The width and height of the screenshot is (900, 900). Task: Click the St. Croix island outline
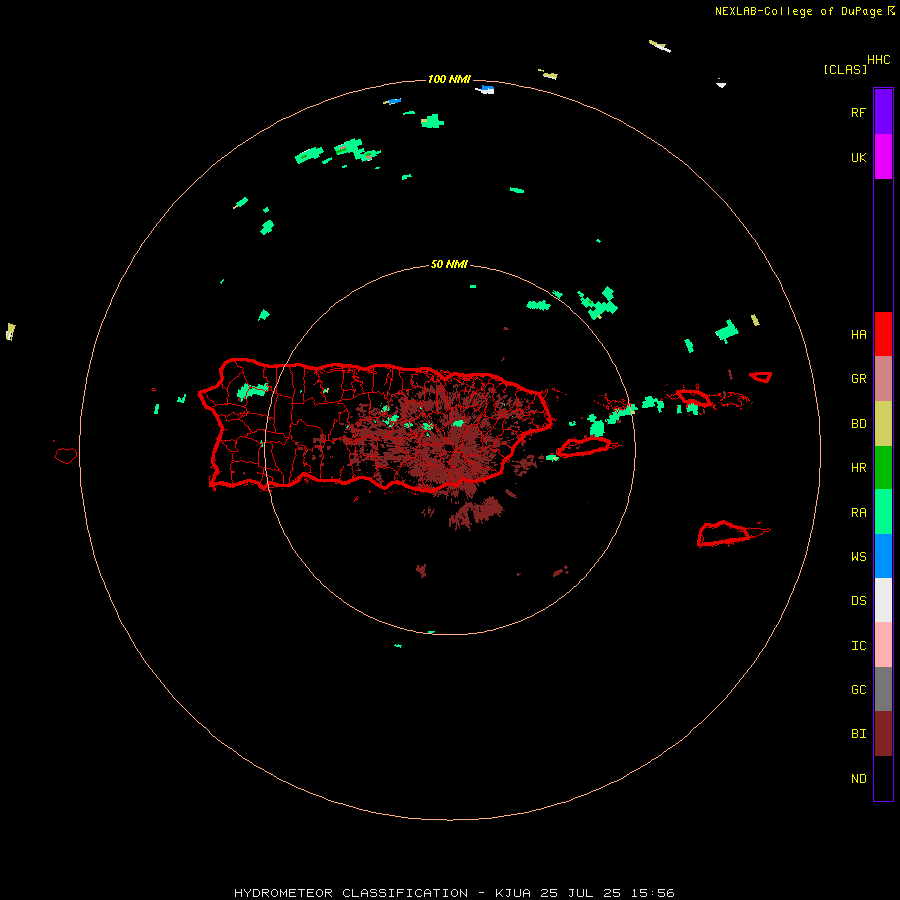pyautogui.click(x=726, y=534)
